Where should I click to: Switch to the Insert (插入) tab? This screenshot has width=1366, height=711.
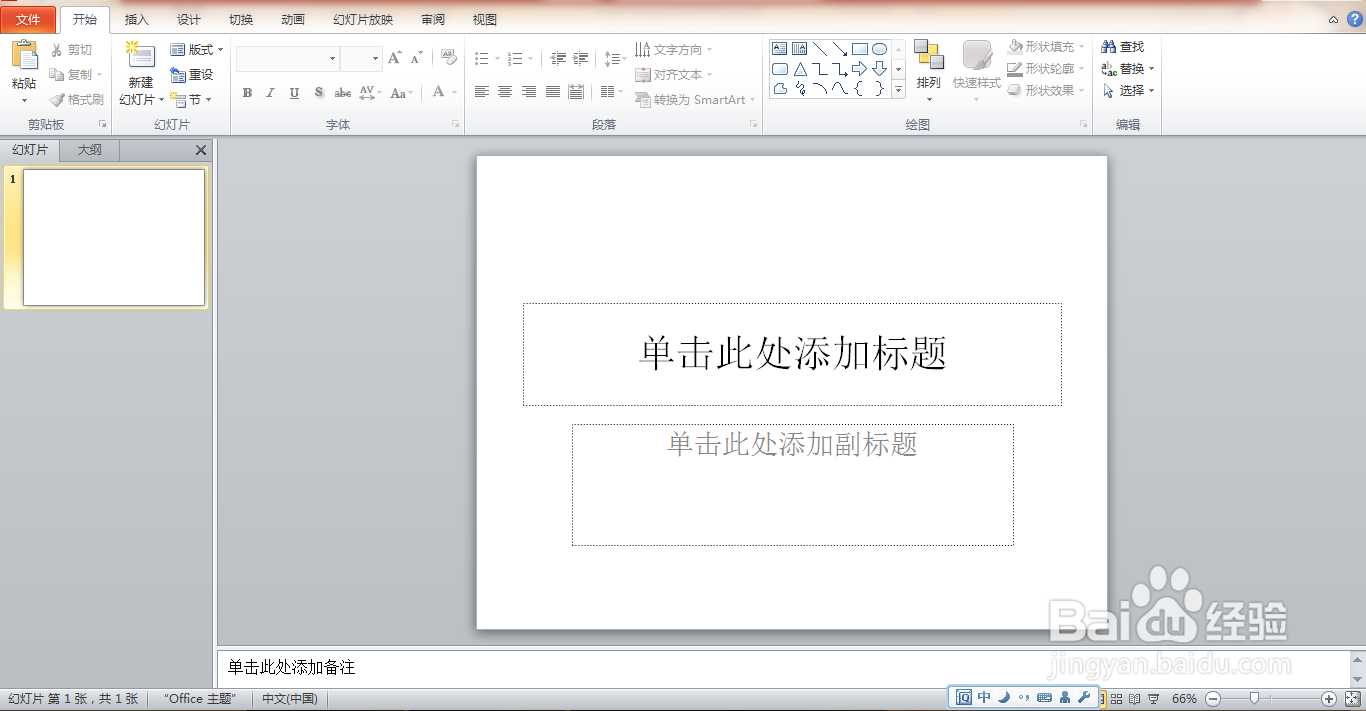[137, 20]
